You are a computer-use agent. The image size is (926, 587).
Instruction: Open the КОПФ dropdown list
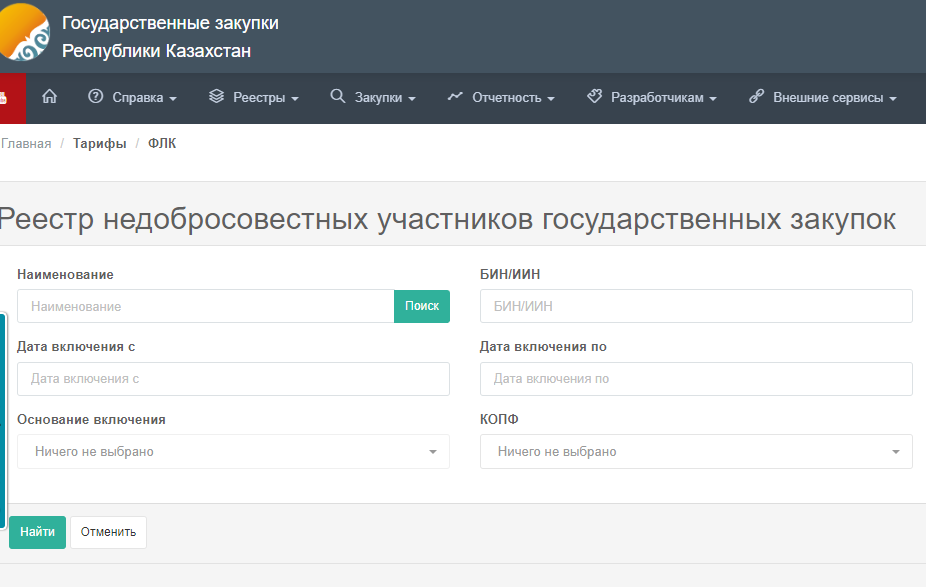point(696,452)
